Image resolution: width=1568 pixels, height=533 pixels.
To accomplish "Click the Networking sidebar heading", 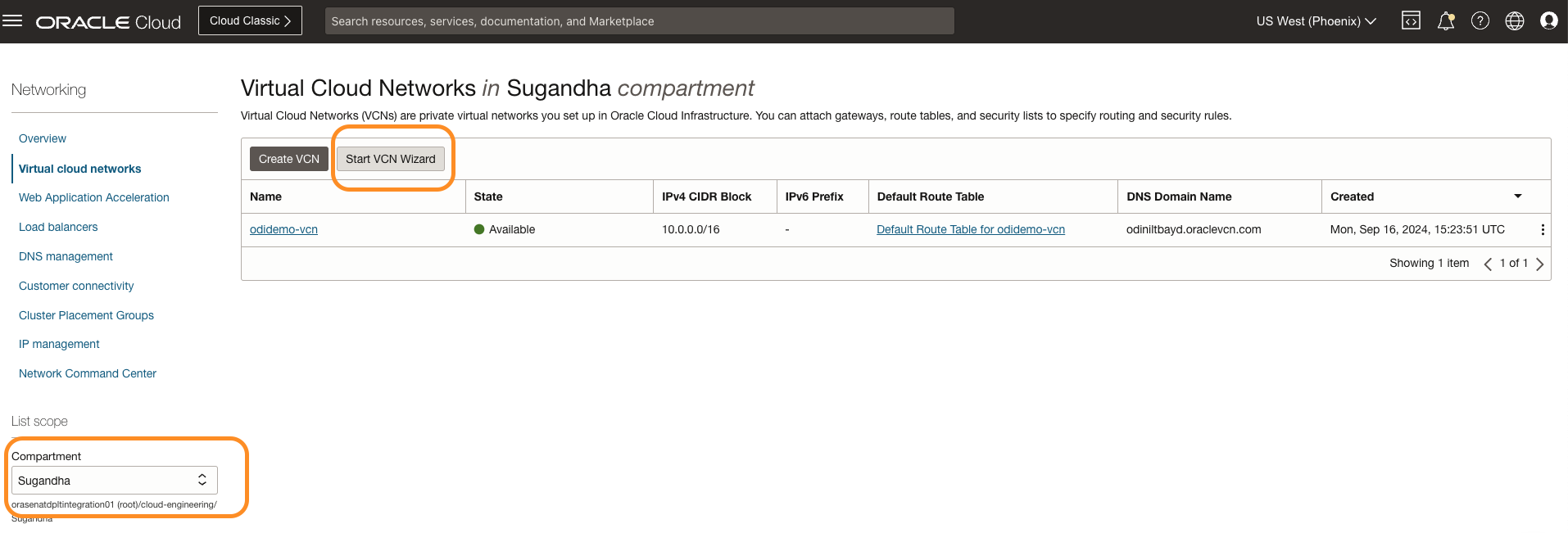I will 48,89.
